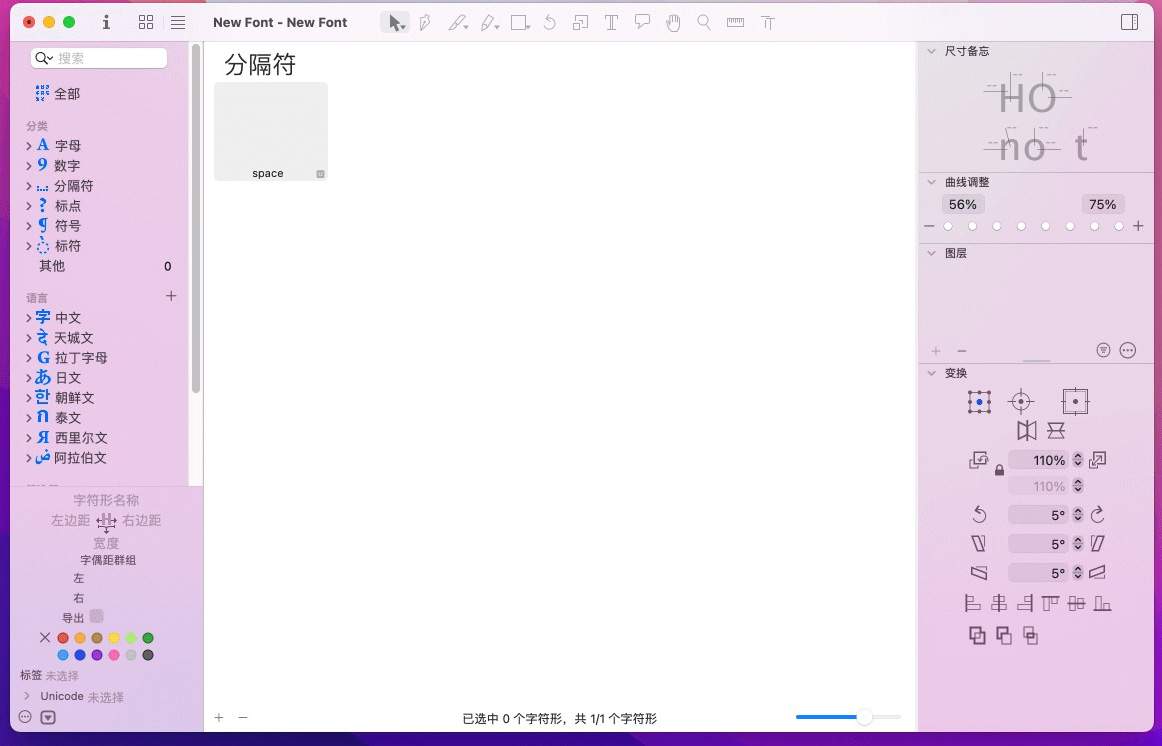Screen dimensions: 1162x746
Task: Add a new language filter with plus
Action: [x=171, y=296]
